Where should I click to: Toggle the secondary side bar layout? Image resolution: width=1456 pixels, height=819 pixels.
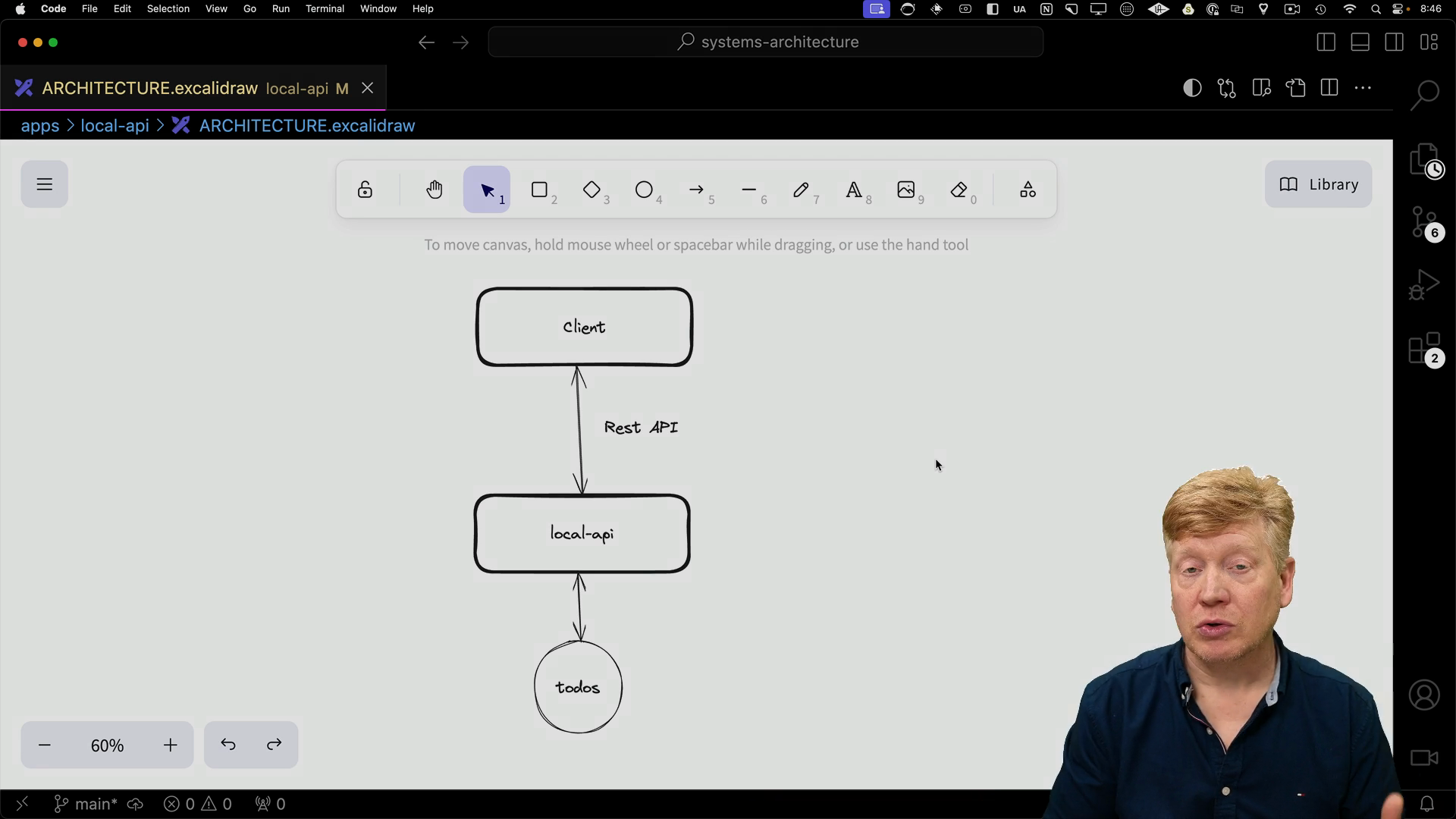coord(1394,42)
